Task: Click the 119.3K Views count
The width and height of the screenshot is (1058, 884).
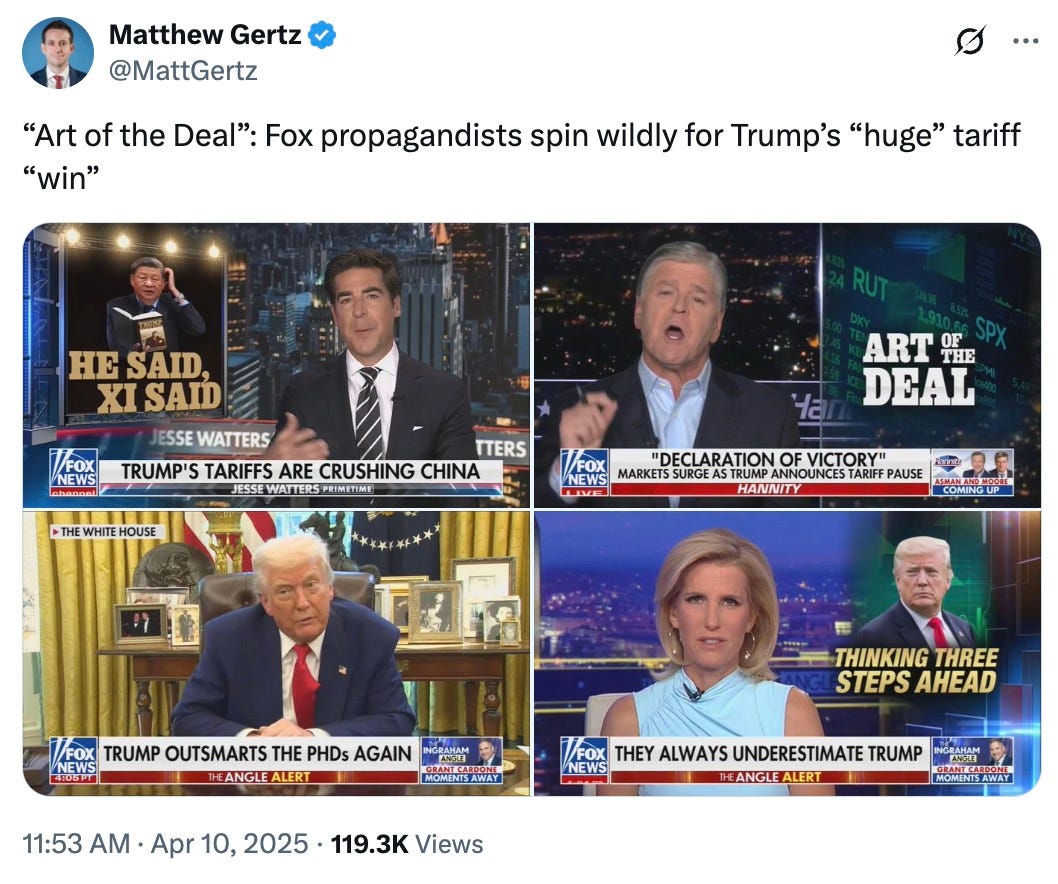Action: [407, 844]
